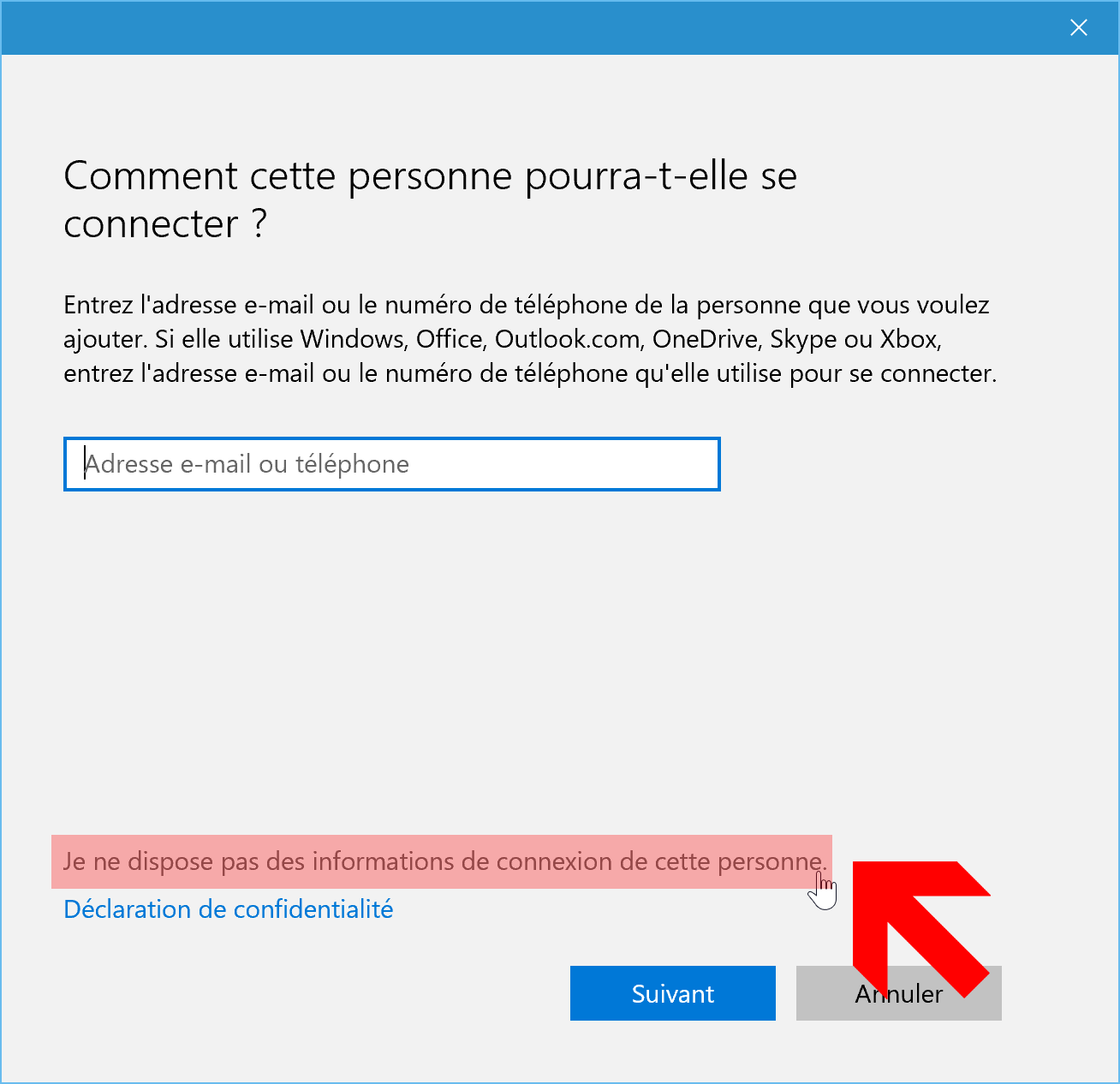Click the word "personne." ending the pink link
1120x1084 pixels.
pos(772,861)
